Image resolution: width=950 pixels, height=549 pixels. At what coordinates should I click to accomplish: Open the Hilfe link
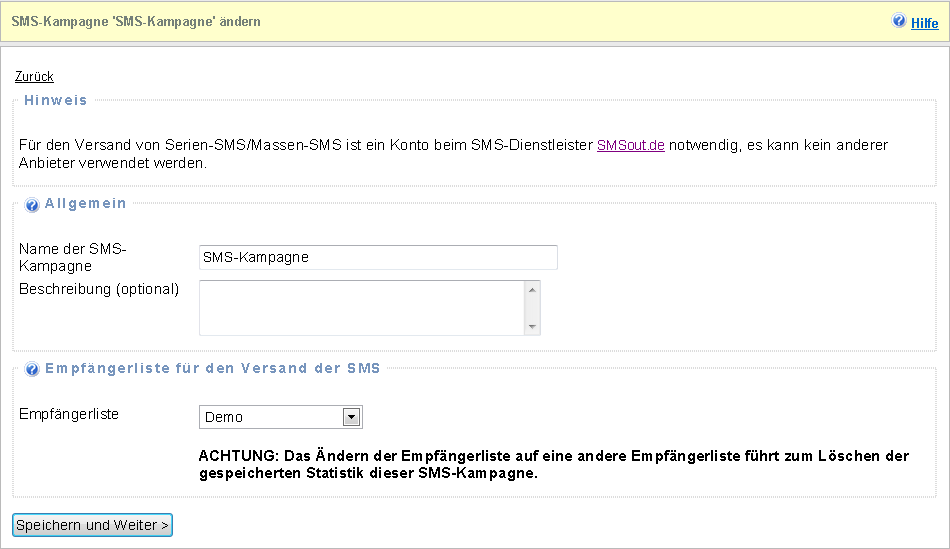click(924, 22)
